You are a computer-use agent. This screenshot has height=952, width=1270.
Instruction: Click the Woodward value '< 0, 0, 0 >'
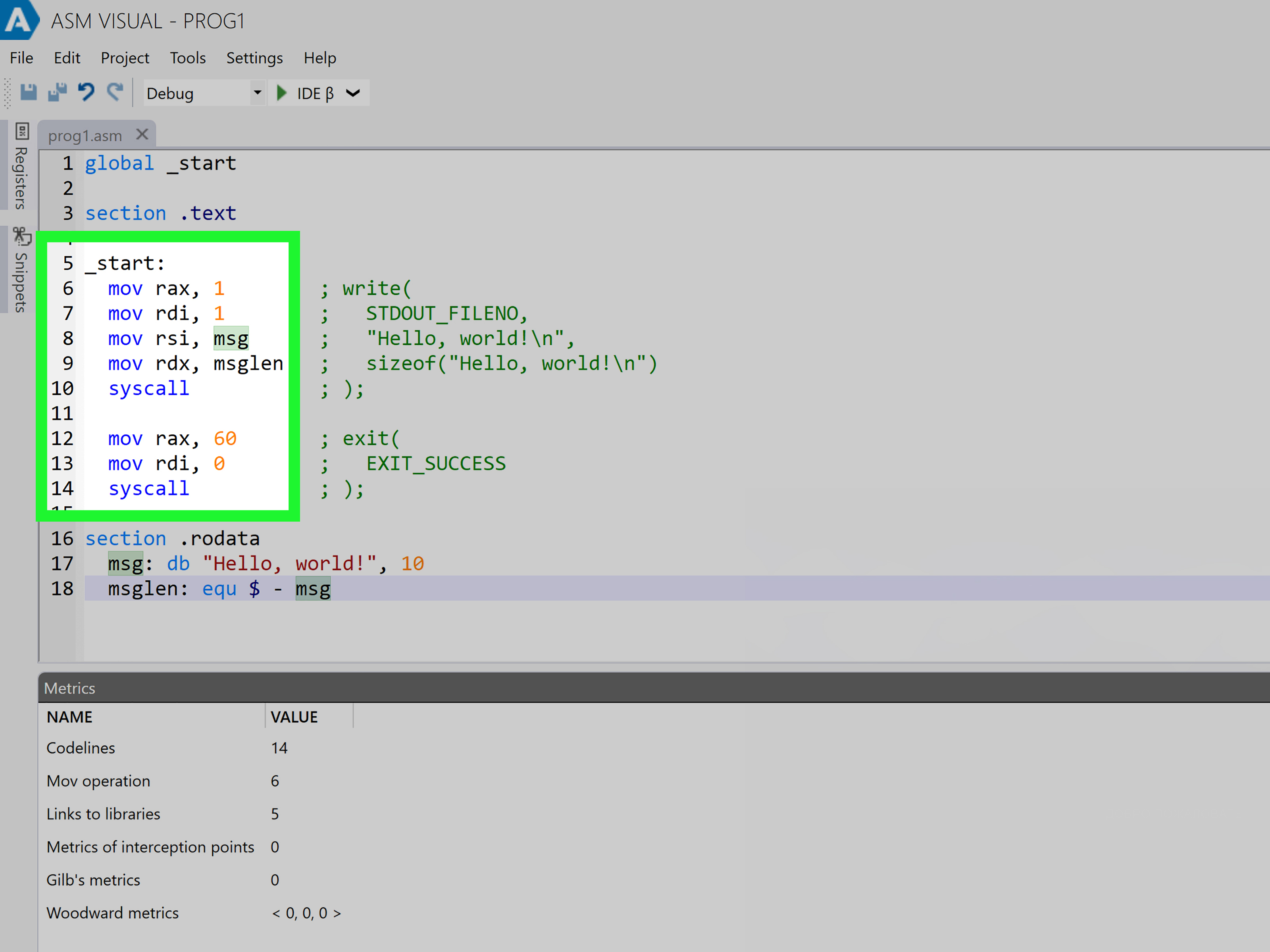(306, 914)
